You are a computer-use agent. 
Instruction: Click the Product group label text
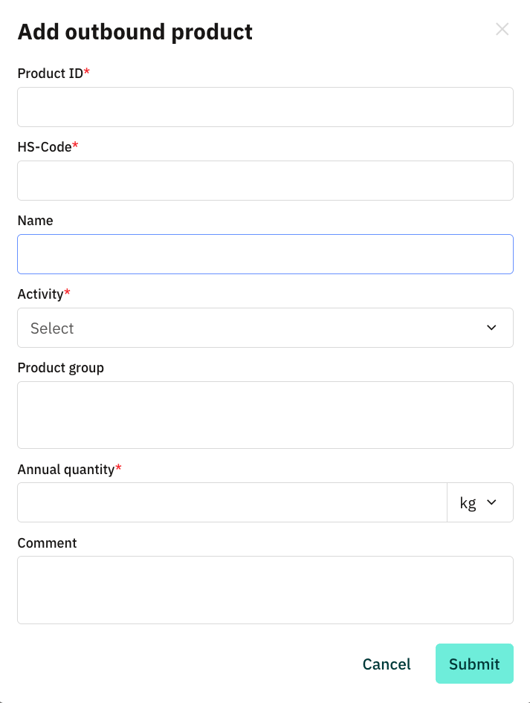(x=61, y=368)
